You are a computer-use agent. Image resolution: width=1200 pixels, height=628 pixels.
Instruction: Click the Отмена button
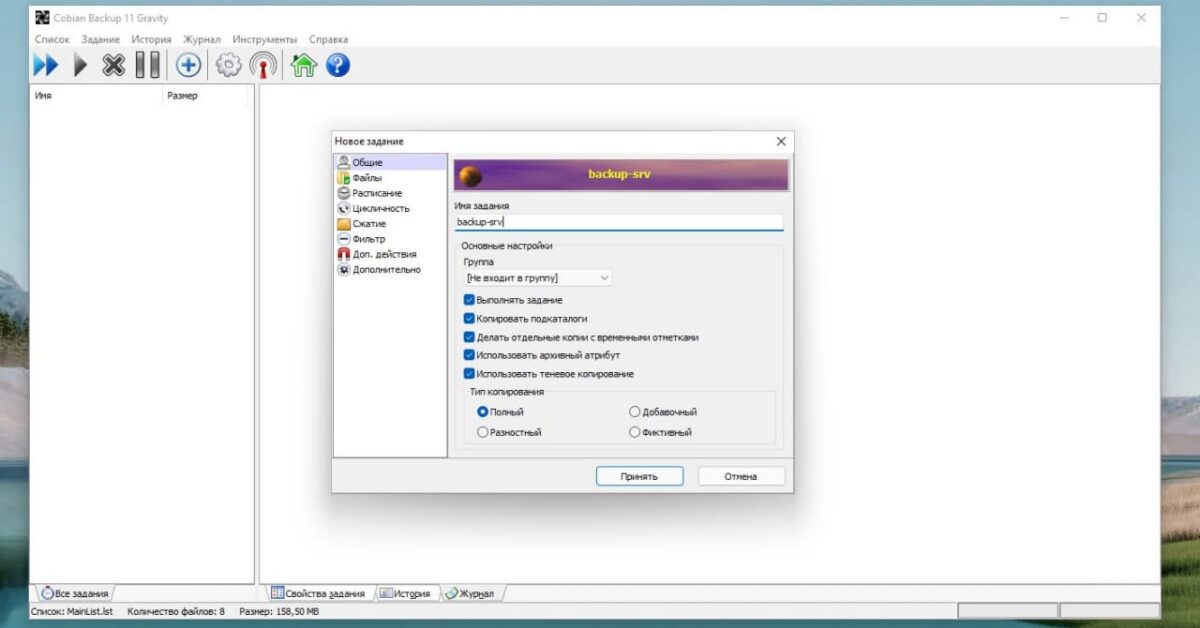(740, 477)
